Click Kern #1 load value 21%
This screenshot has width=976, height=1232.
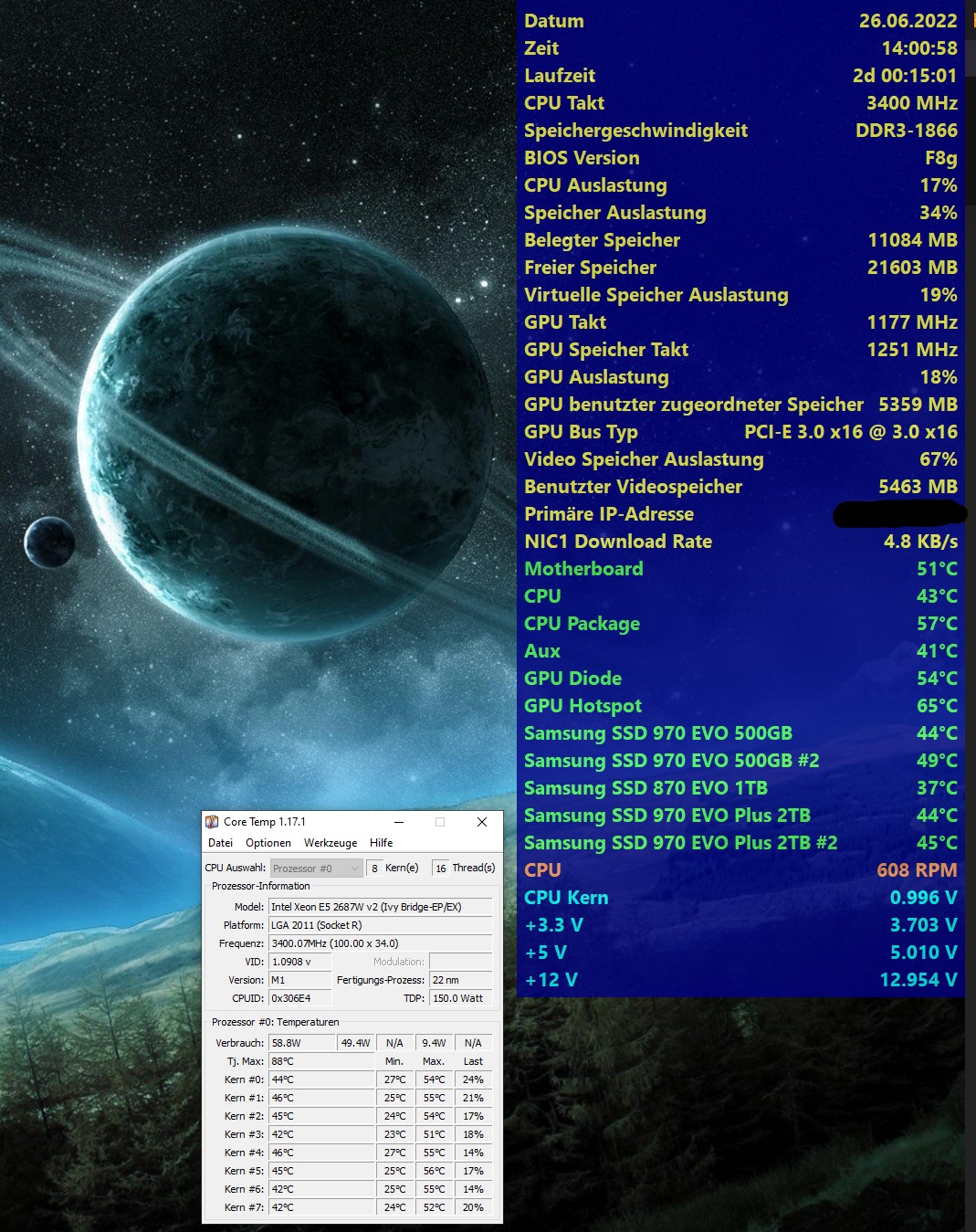(473, 1098)
